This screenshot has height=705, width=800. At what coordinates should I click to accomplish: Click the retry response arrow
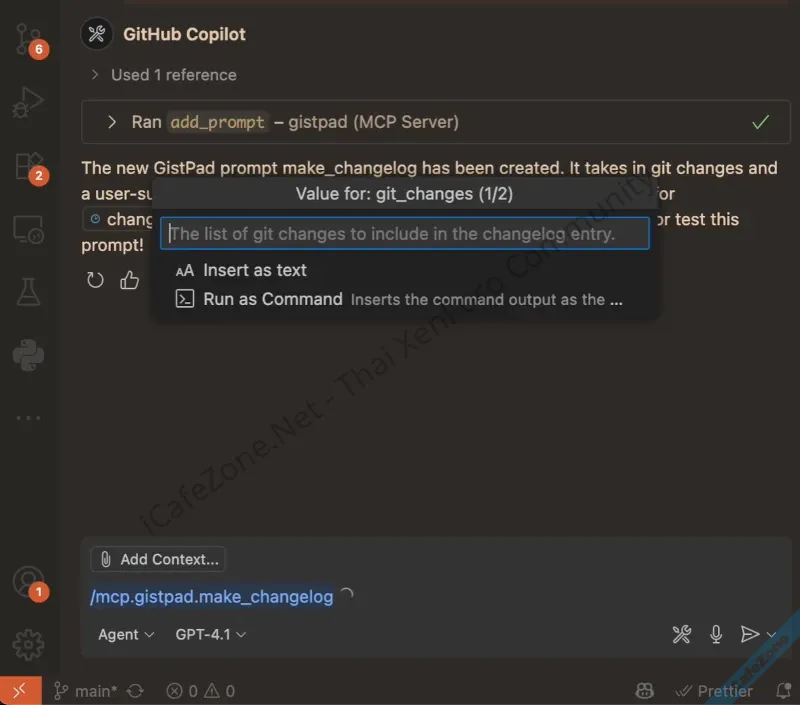coord(95,281)
